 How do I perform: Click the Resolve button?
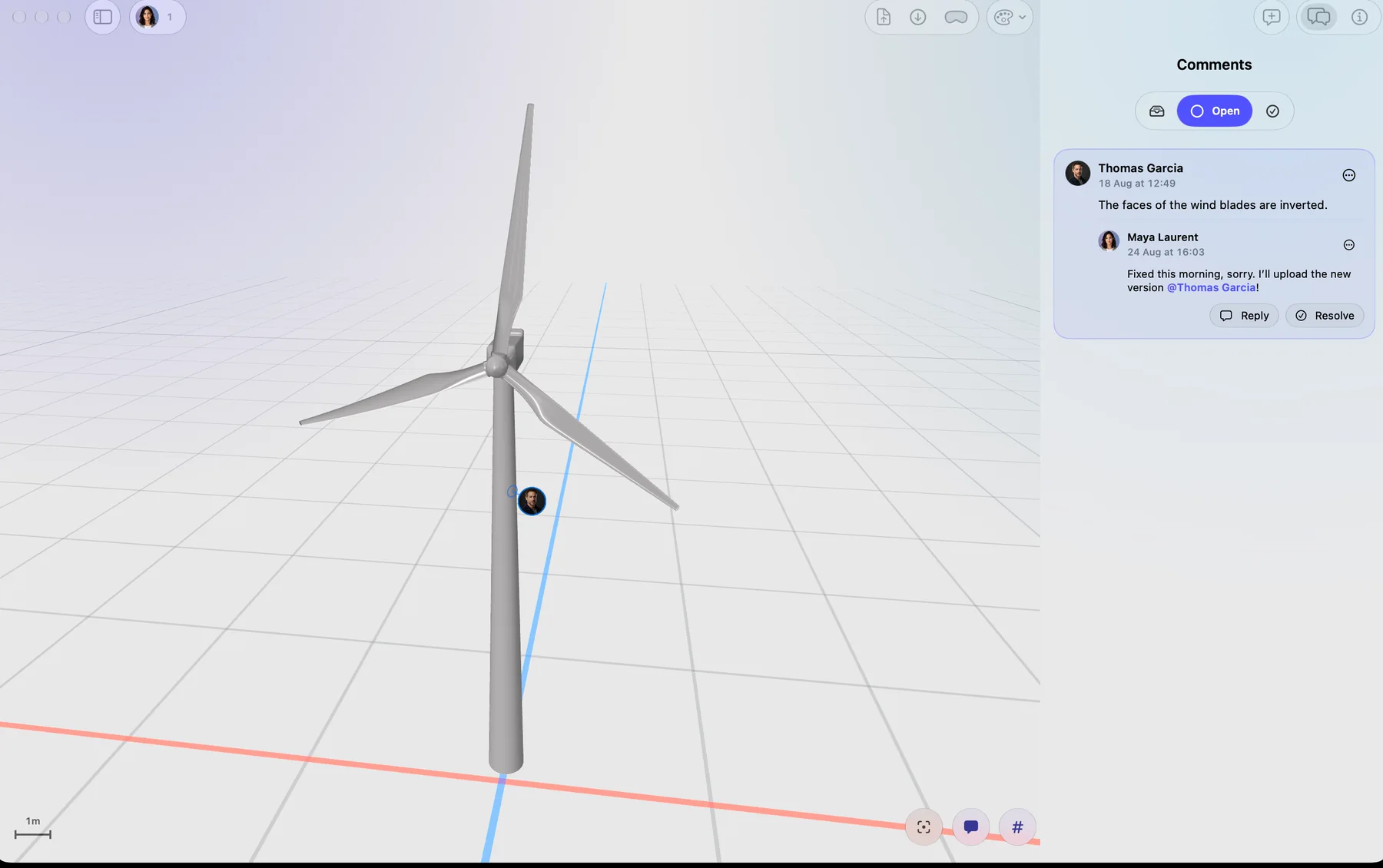pos(1325,316)
